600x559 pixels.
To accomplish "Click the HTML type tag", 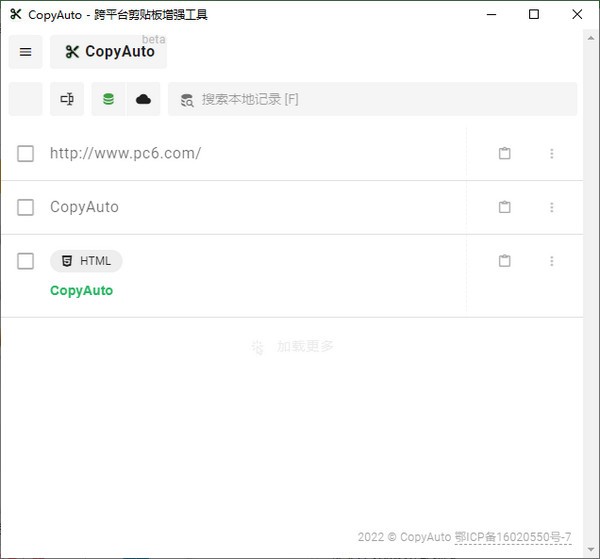I will 86,261.
